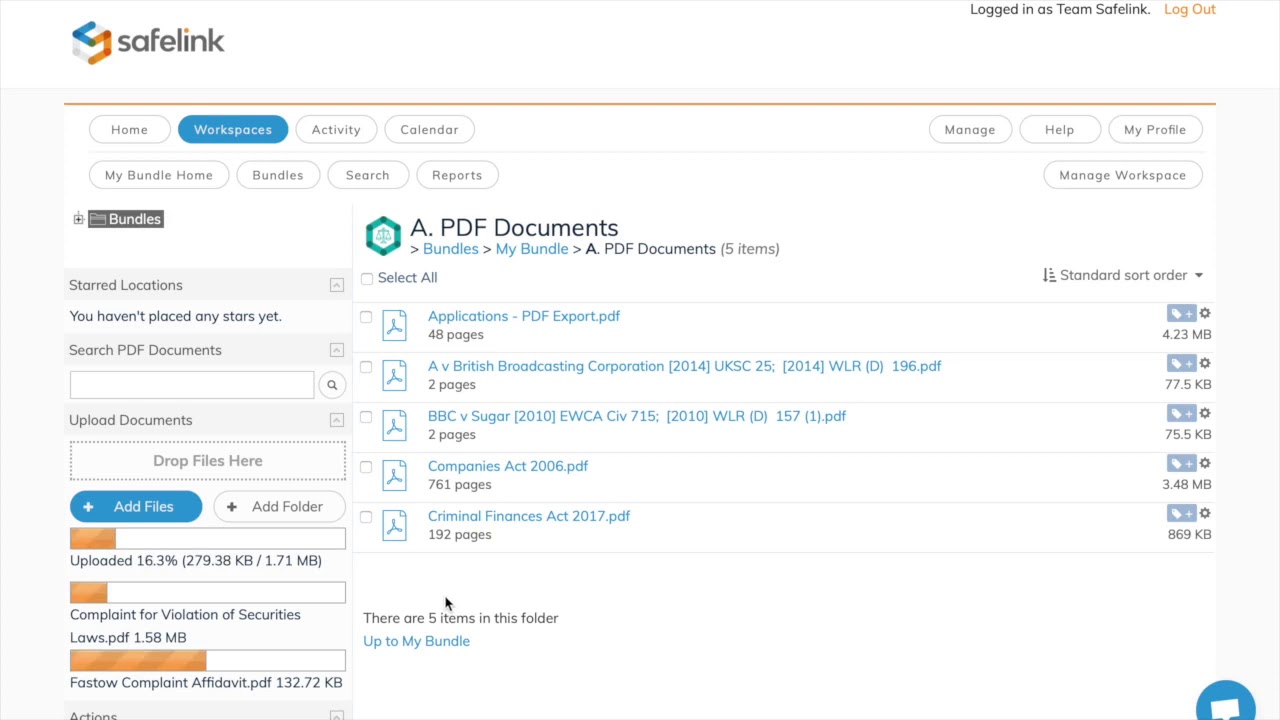The height and width of the screenshot is (720, 1280).
Task: Click PDF icon of BBC v Sugar file
Action: (x=395, y=425)
